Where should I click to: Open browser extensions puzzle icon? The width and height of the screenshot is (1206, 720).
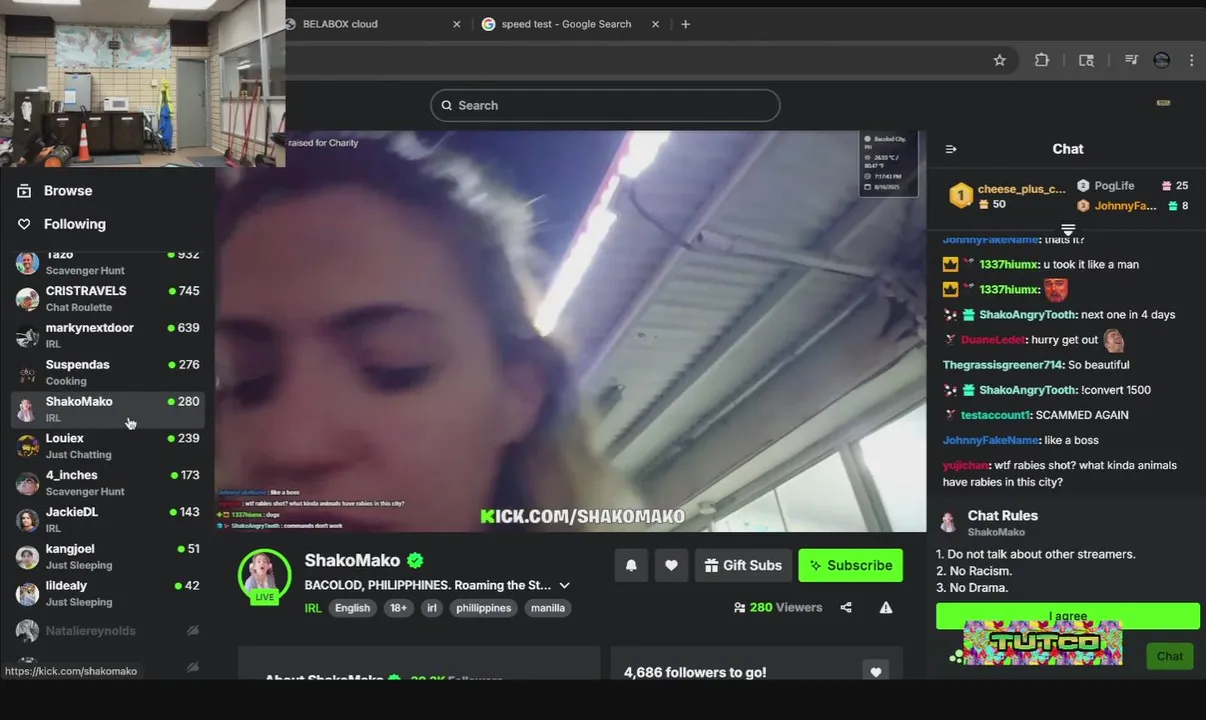(1042, 60)
